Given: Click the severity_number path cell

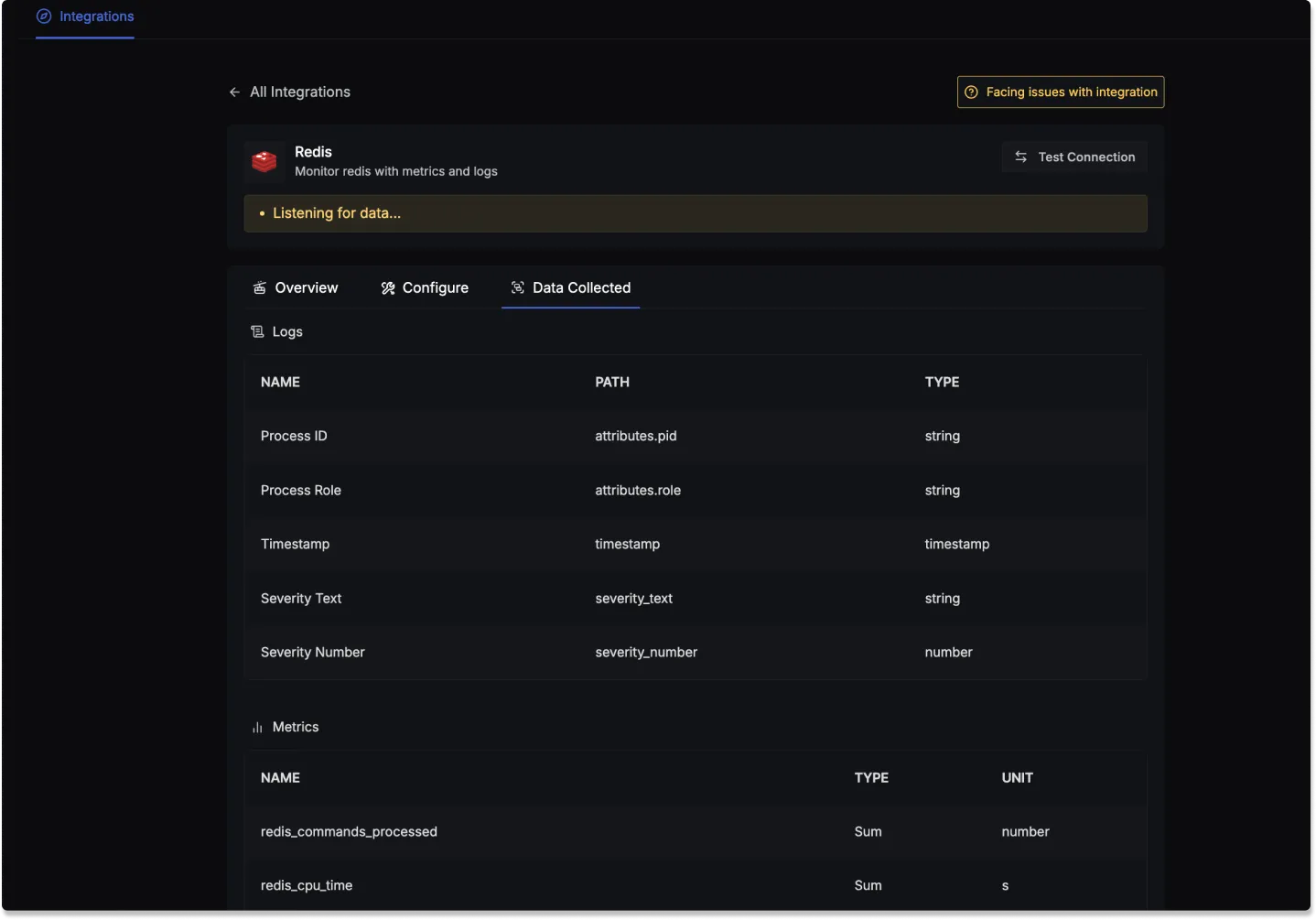Looking at the screenshot, I should [x=646, y=653].
